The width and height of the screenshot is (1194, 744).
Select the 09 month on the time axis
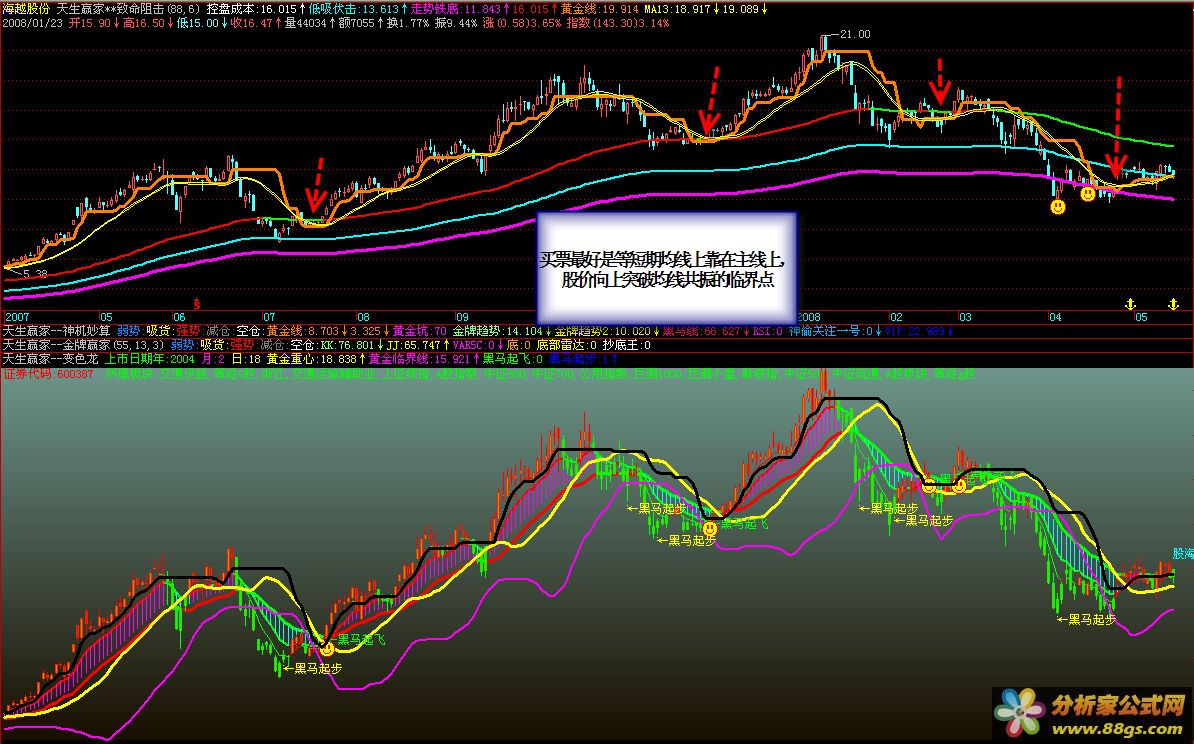click(x=462, y=317)
